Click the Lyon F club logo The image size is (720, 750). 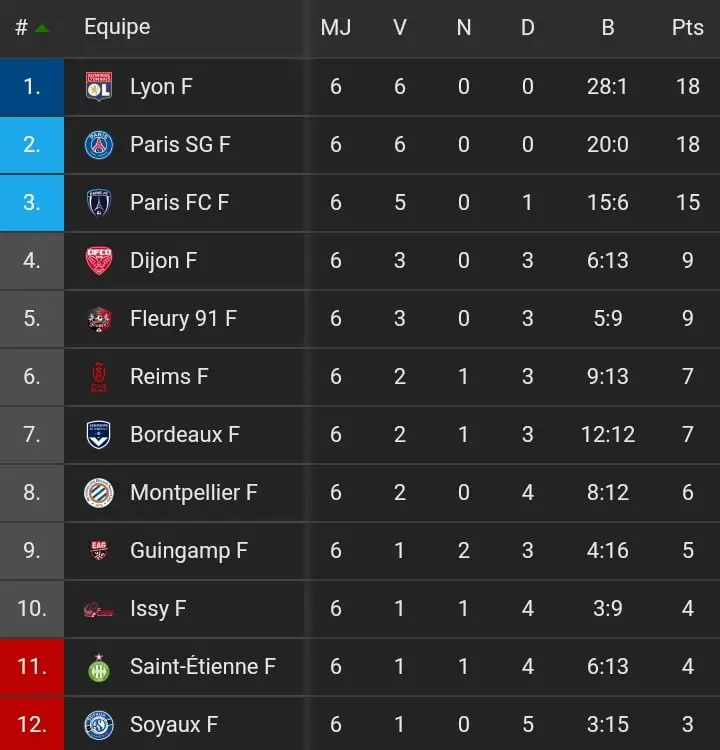(x=99, y=87)
